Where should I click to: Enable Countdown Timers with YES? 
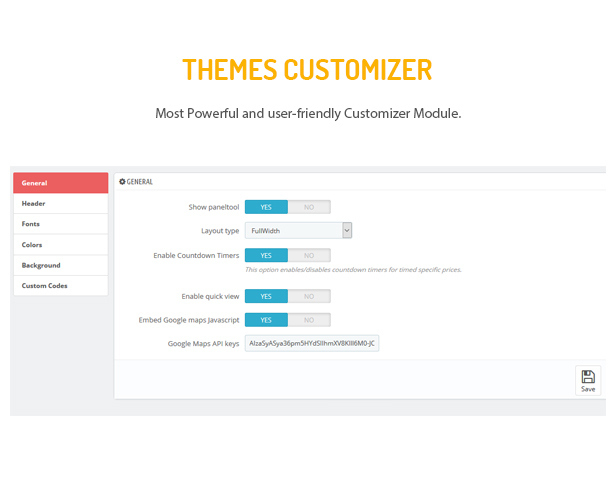[x=266, y=255]
